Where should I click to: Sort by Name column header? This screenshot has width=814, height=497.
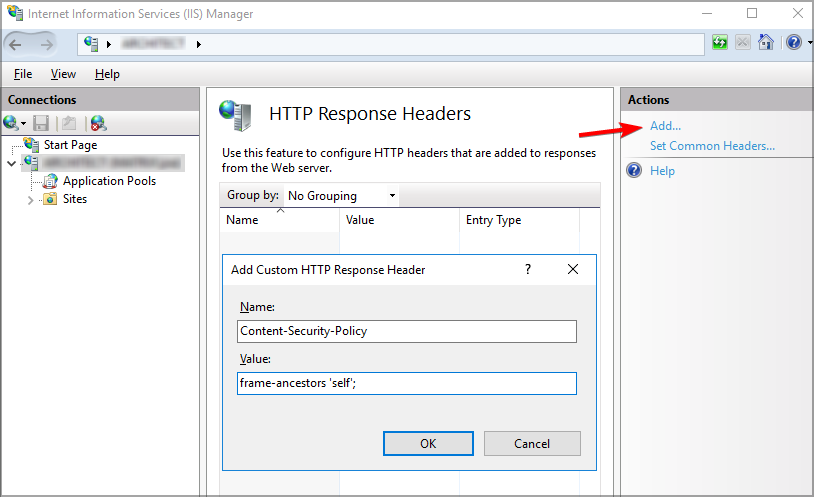pos(280,220)
